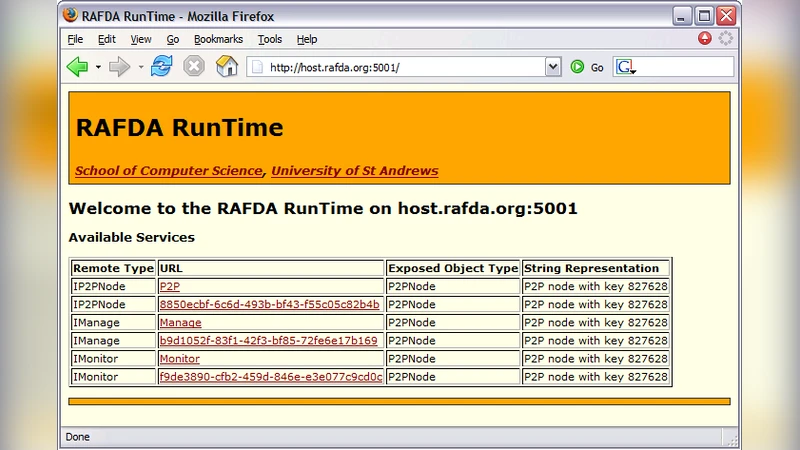Click the green Back arrow button
The width and height of the screenshot is (800, 450).
click(x=77, y=67)
